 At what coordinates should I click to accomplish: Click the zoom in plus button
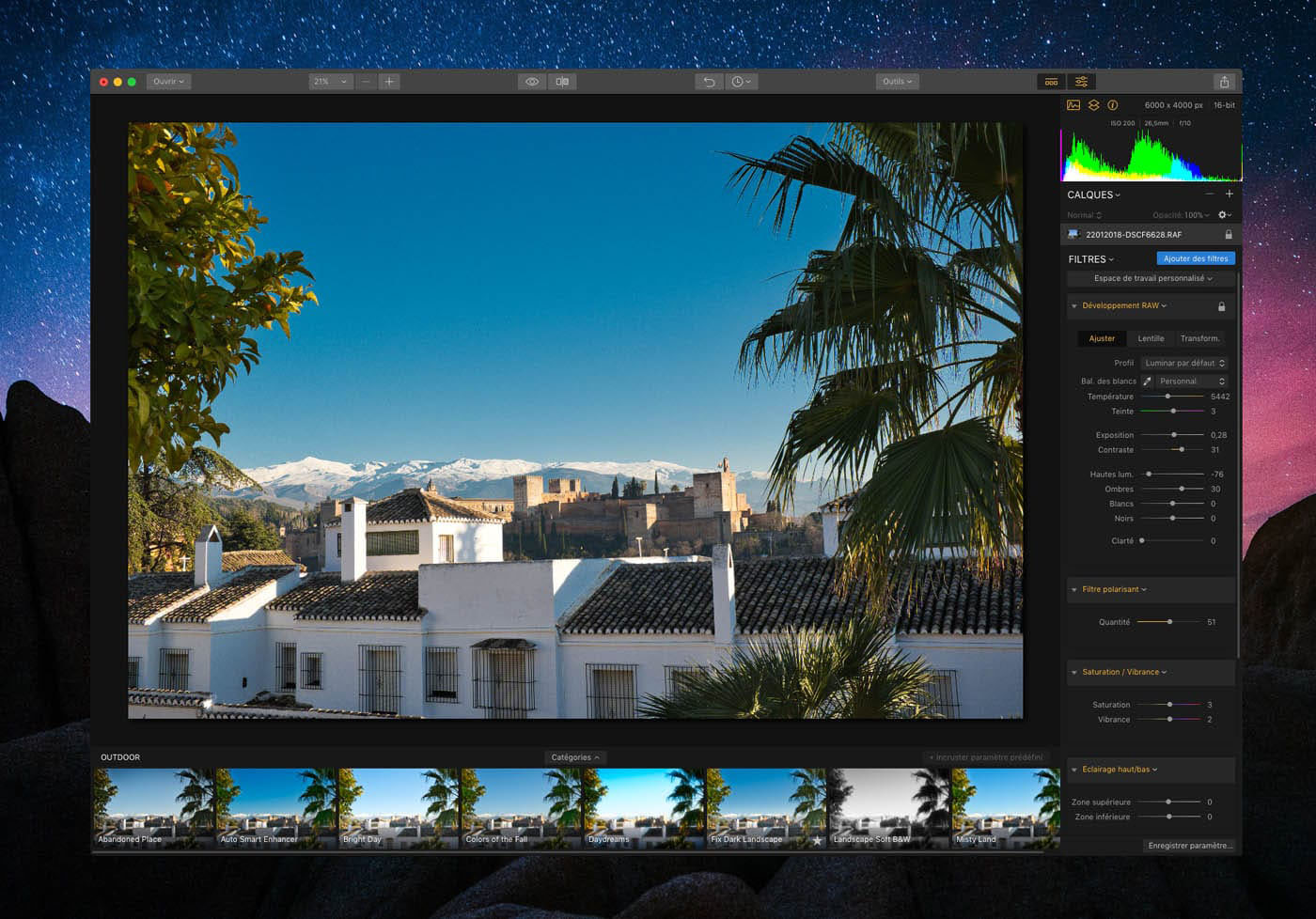(x=389, y=82)
